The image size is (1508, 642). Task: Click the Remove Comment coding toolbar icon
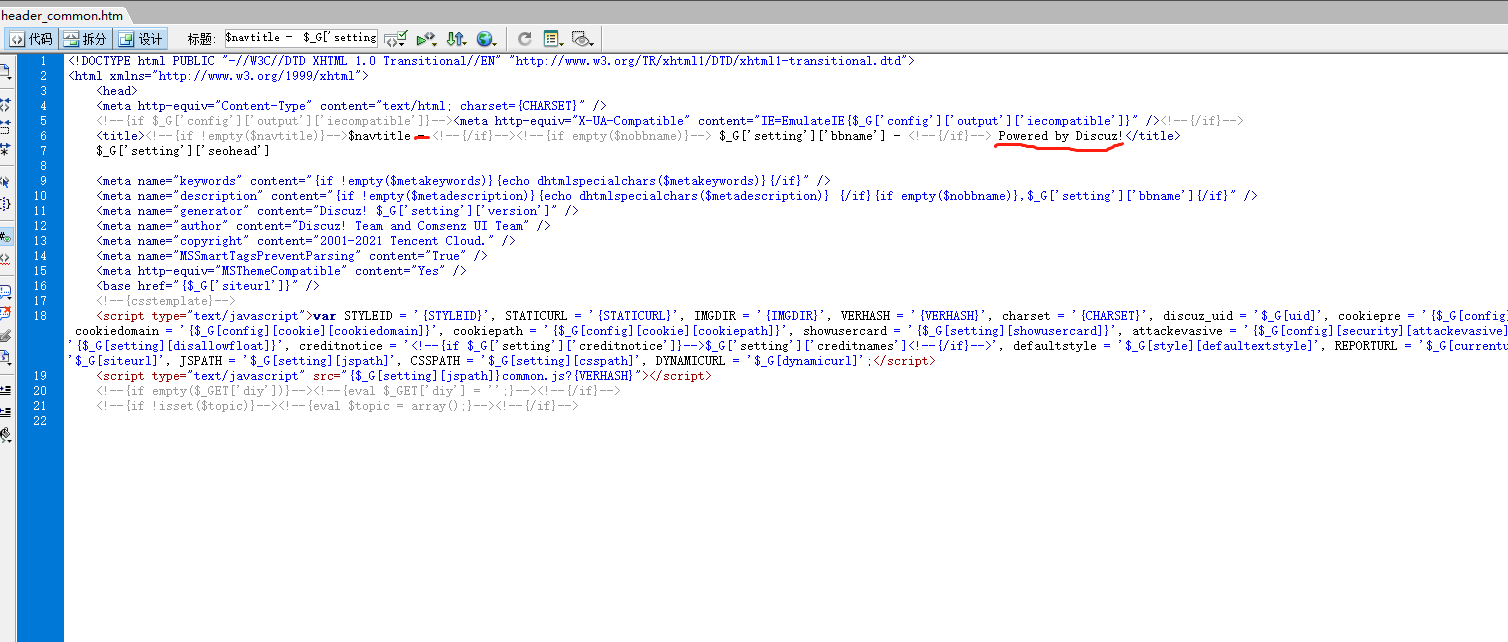coord(6,313)
